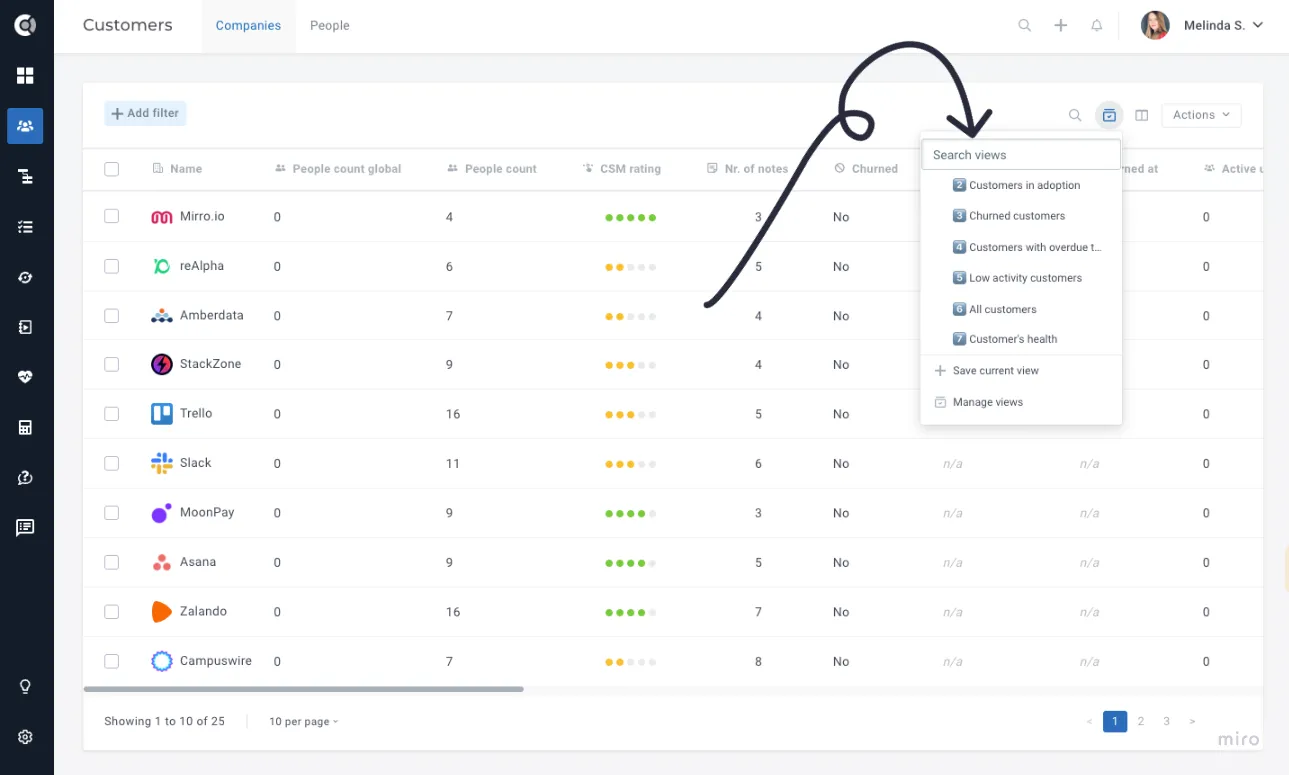Check the Slack row checkbox

point(111,463)
